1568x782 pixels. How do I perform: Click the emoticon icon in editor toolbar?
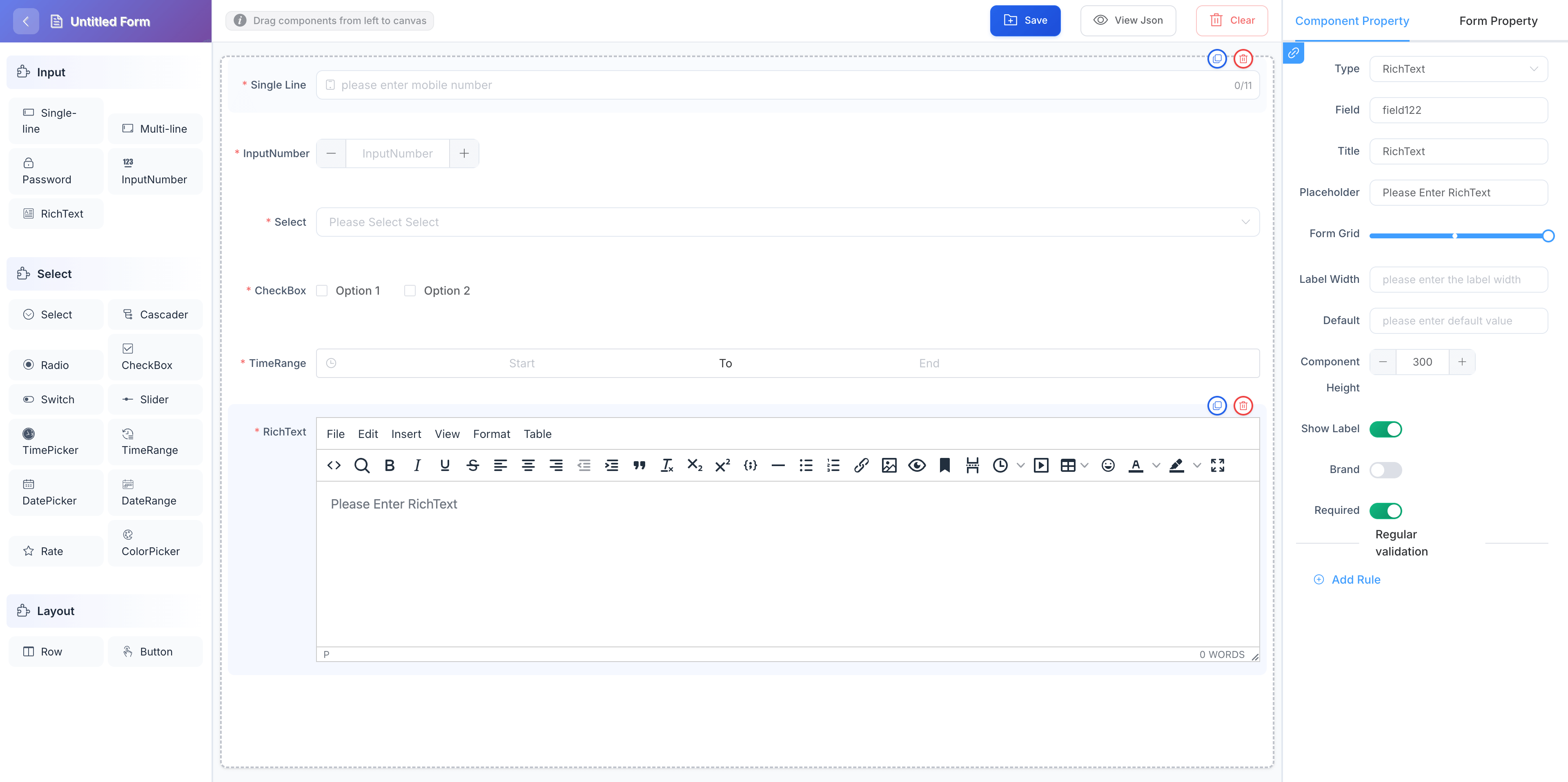coord(1108,466)
